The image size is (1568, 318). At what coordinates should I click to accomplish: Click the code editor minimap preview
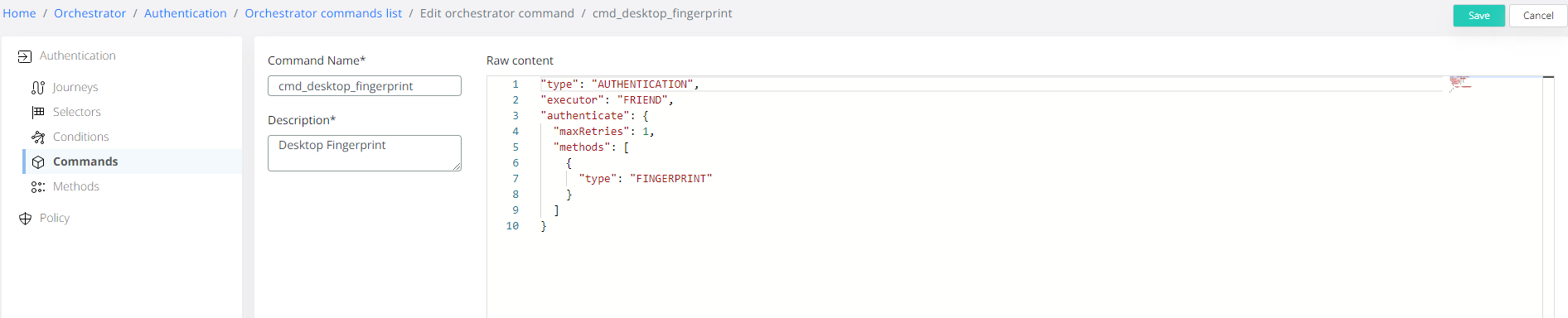tap(1460, 82)
